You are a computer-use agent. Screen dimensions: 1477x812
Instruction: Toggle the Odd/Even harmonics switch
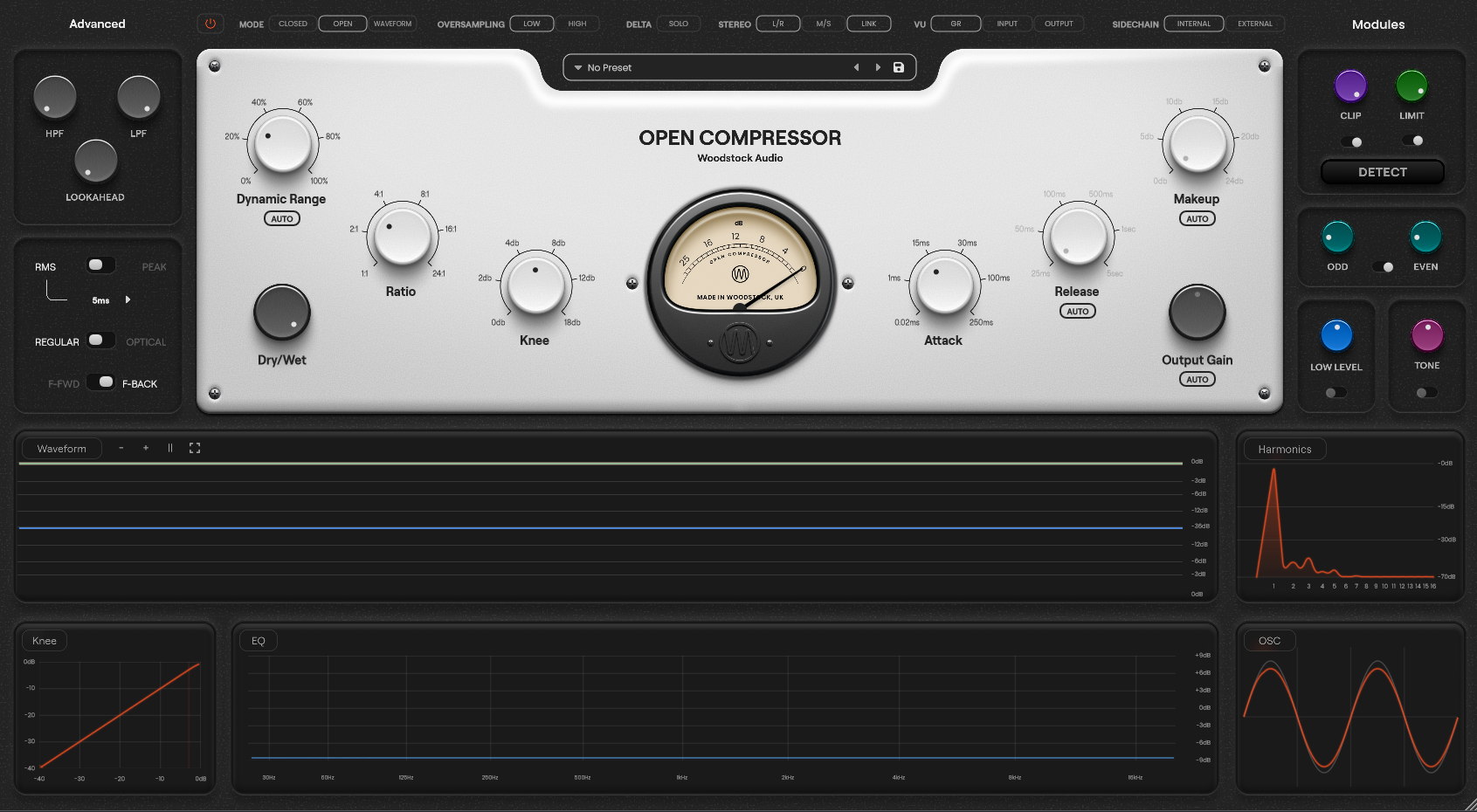1383,267
